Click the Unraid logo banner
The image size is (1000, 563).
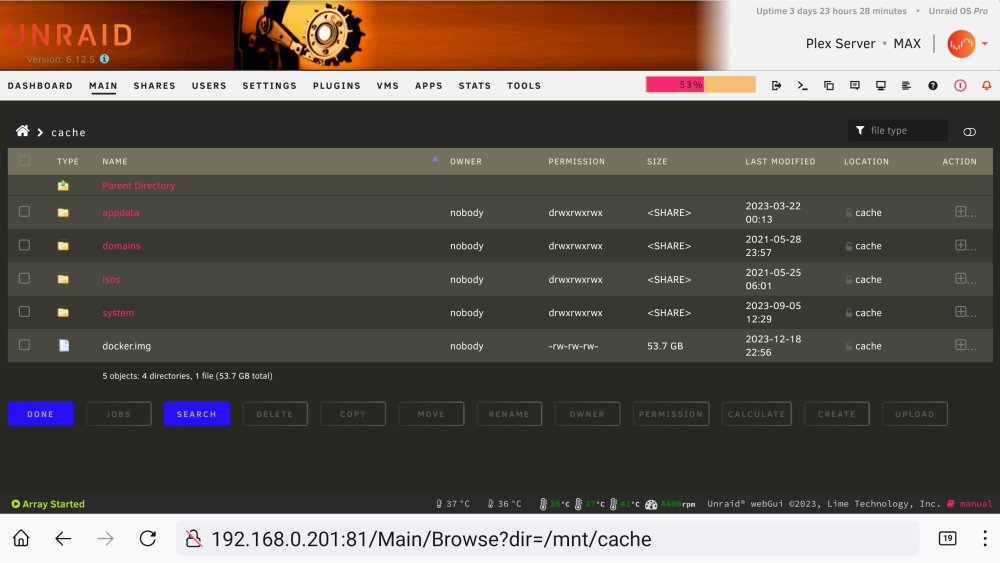point(70,35)
